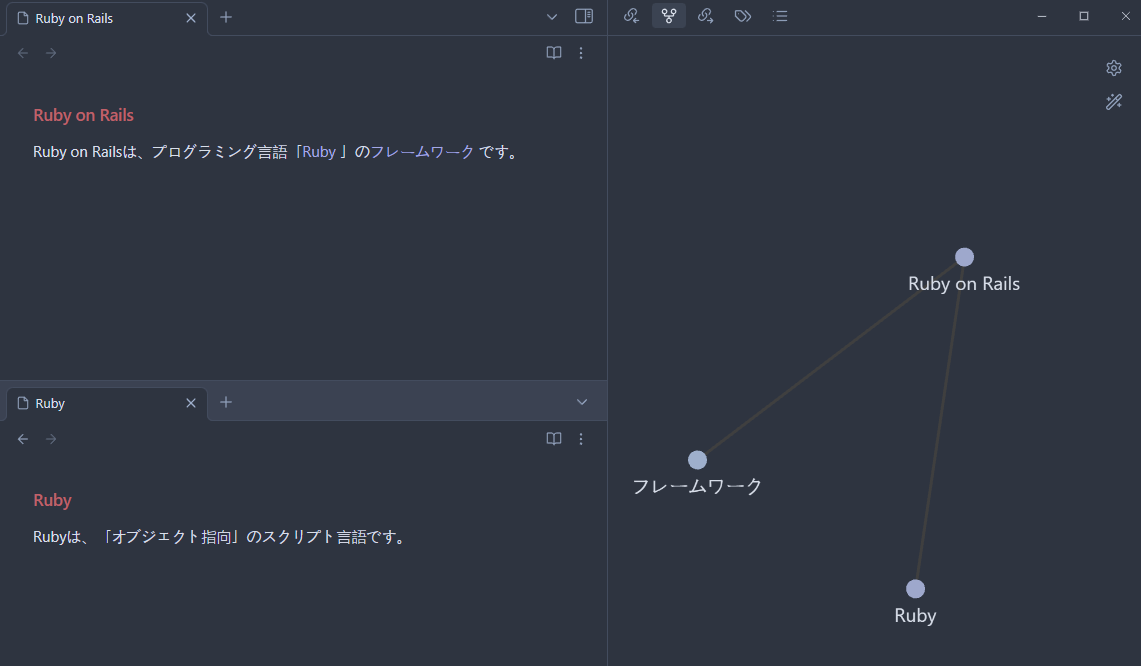Screen dimensions: 1141x666
Task: Toggle the right sidebar panel
Action: 584,17
